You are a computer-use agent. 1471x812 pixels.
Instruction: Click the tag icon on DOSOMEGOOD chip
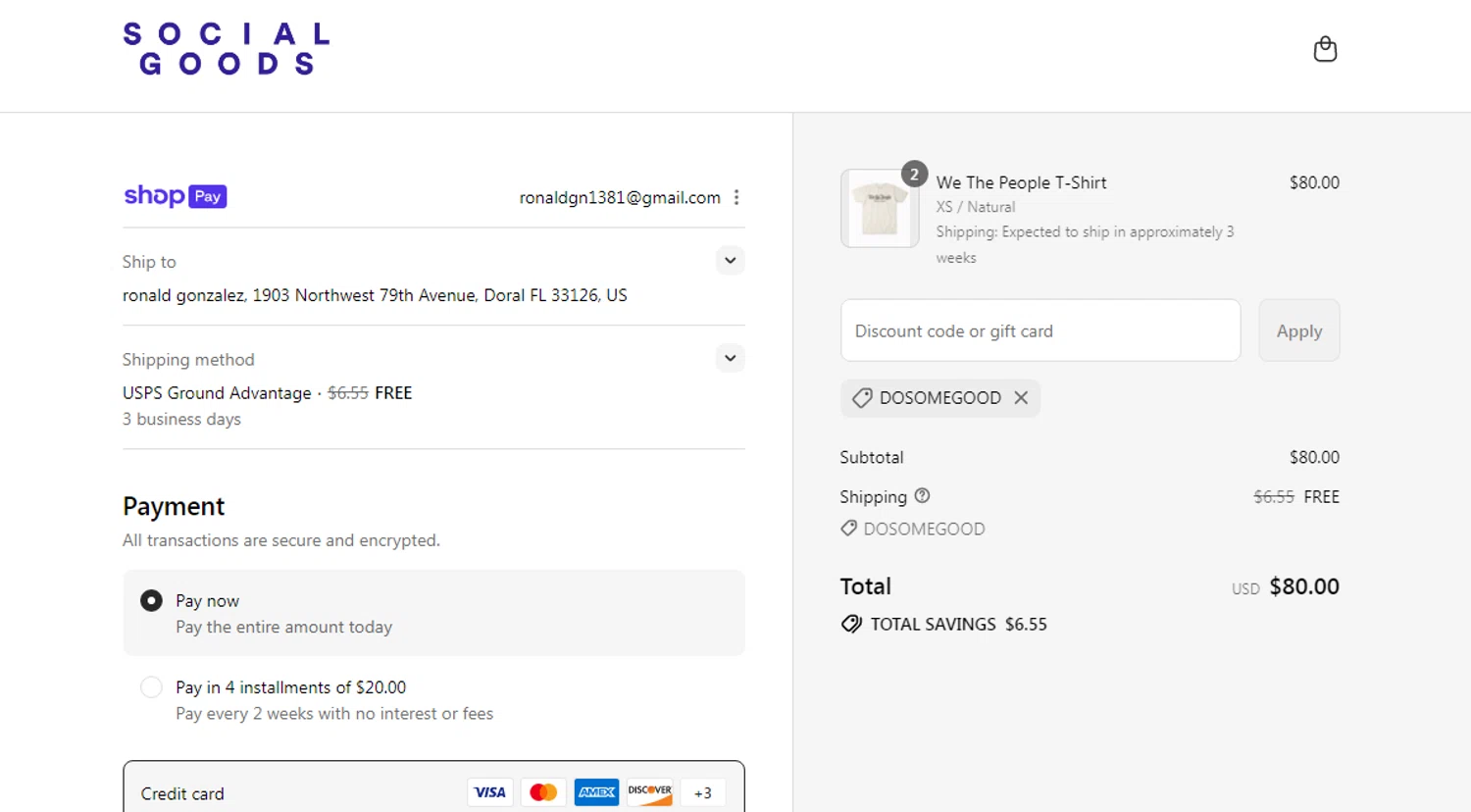pyautogui.click(x=862, y=397)
